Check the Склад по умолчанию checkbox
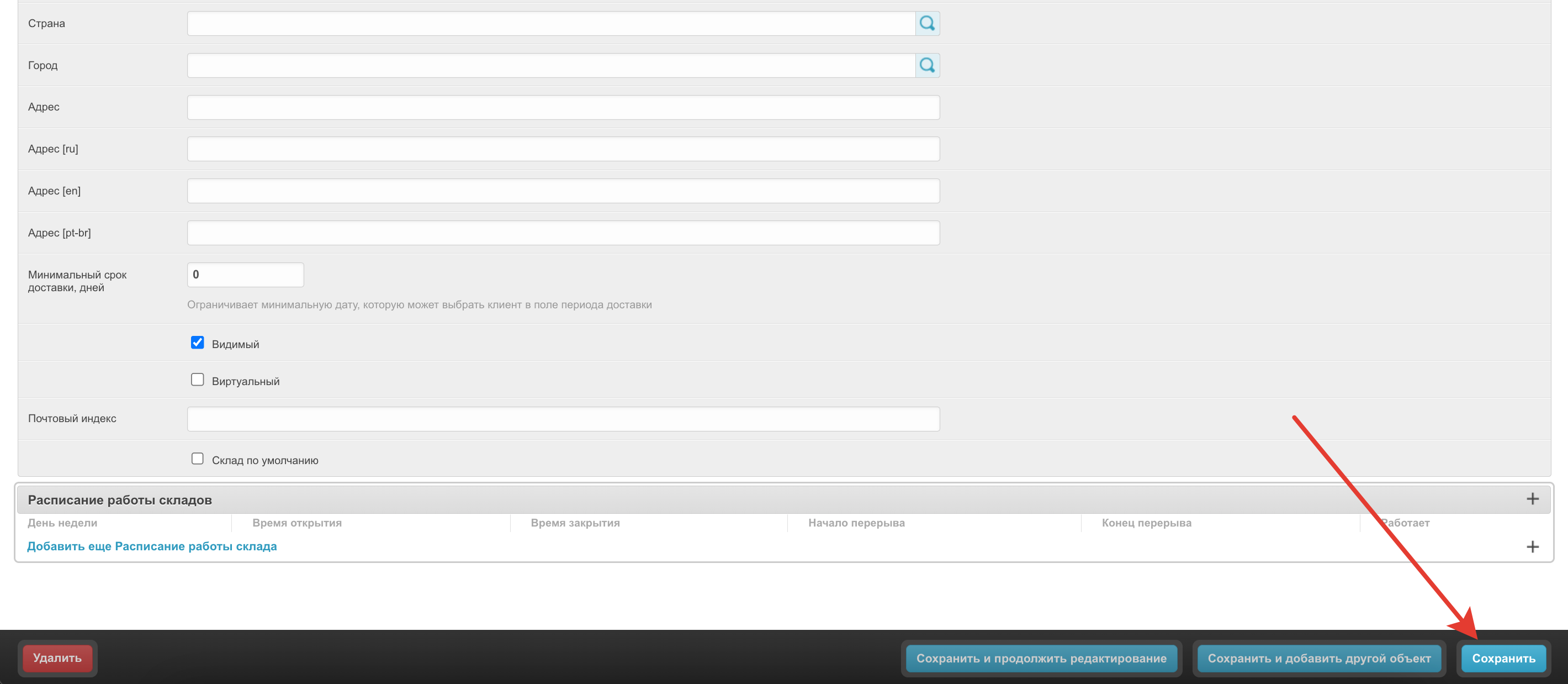This screenshot has height=684, width=1568. tap(197, 459)
